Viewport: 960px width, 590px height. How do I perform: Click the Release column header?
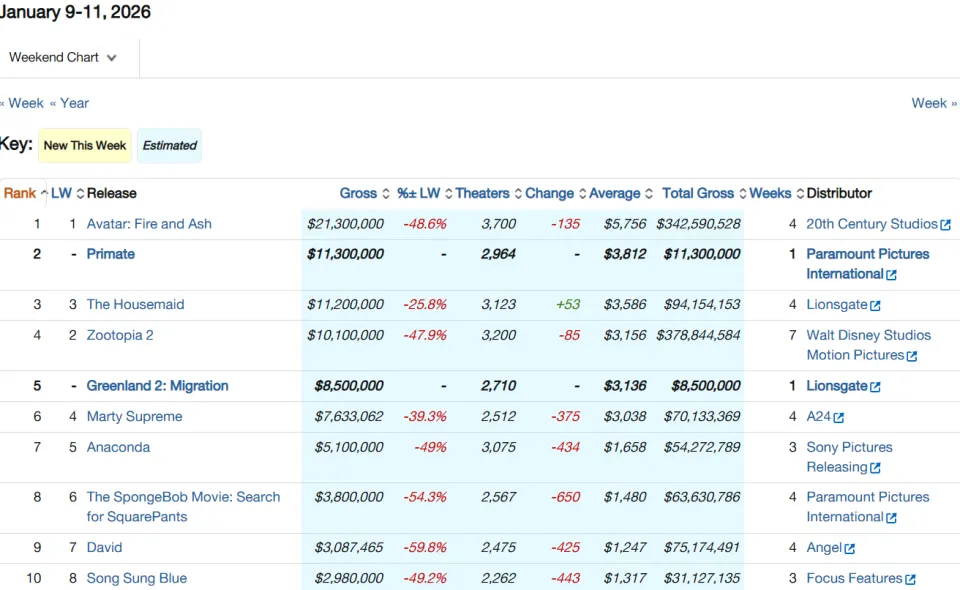pyautogui.click(x=111, y=193)
